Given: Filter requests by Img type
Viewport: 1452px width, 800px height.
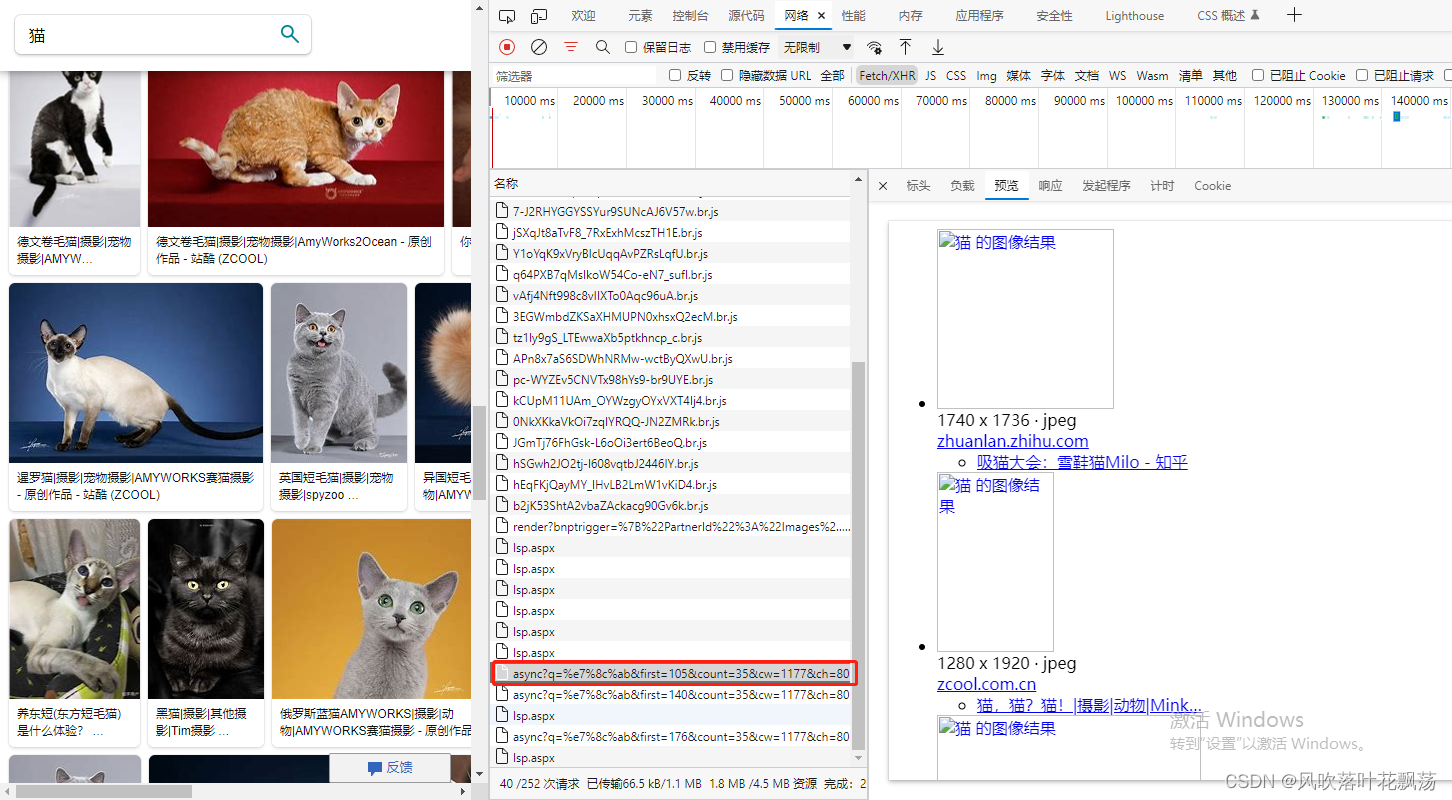Looking at the screenshot, I should [x=986, y=75].
